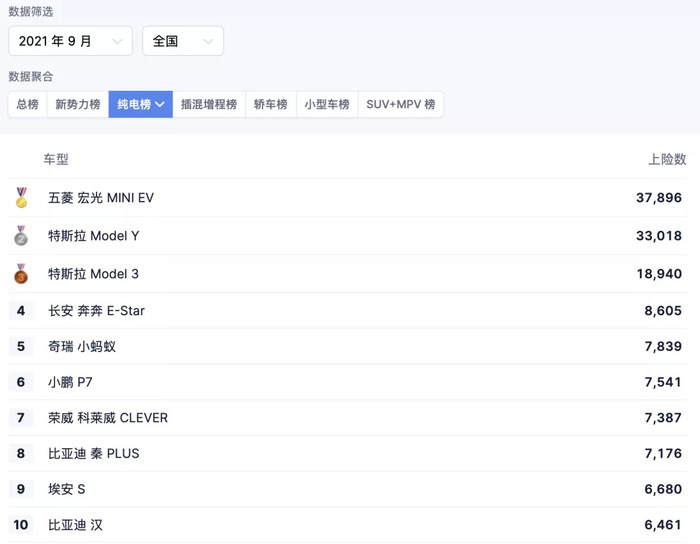Screen dimensions: 700x544
Task: Open the 荣威 科莱威 CLEVER entry
Action: click(x=348, y=418)
